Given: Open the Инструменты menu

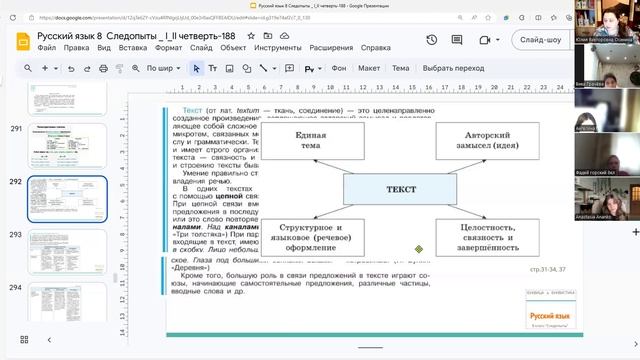Looking at the screenshot, I should coord(278,48).
